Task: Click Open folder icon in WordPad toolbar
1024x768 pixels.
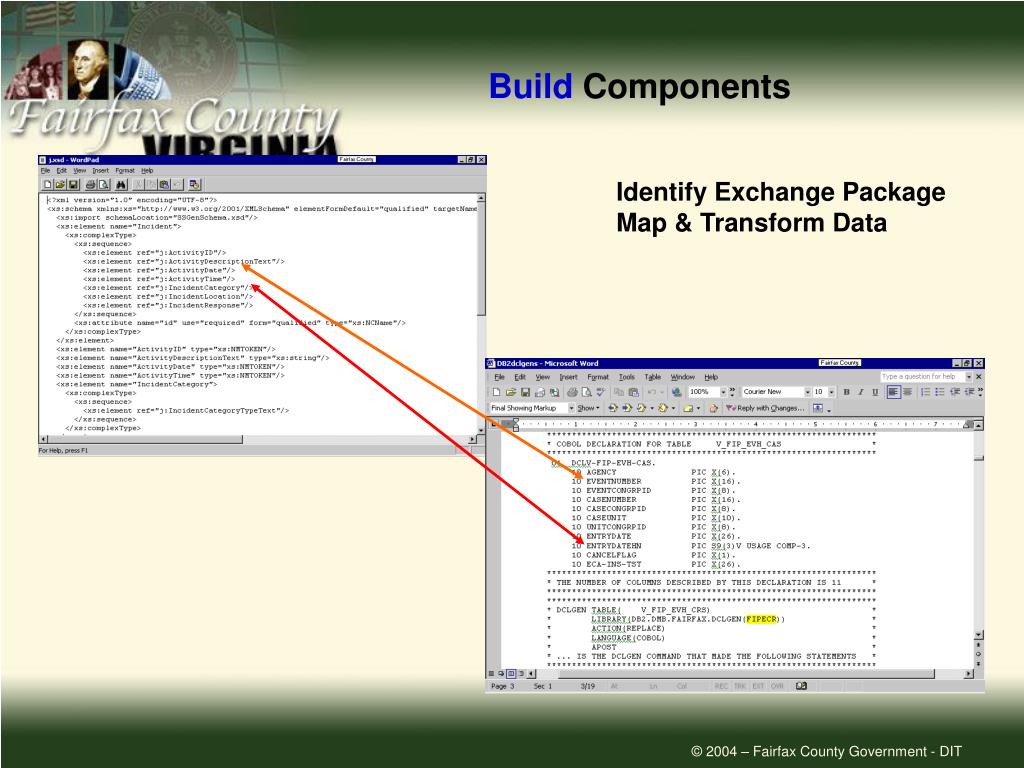Action: pos(60,185)
